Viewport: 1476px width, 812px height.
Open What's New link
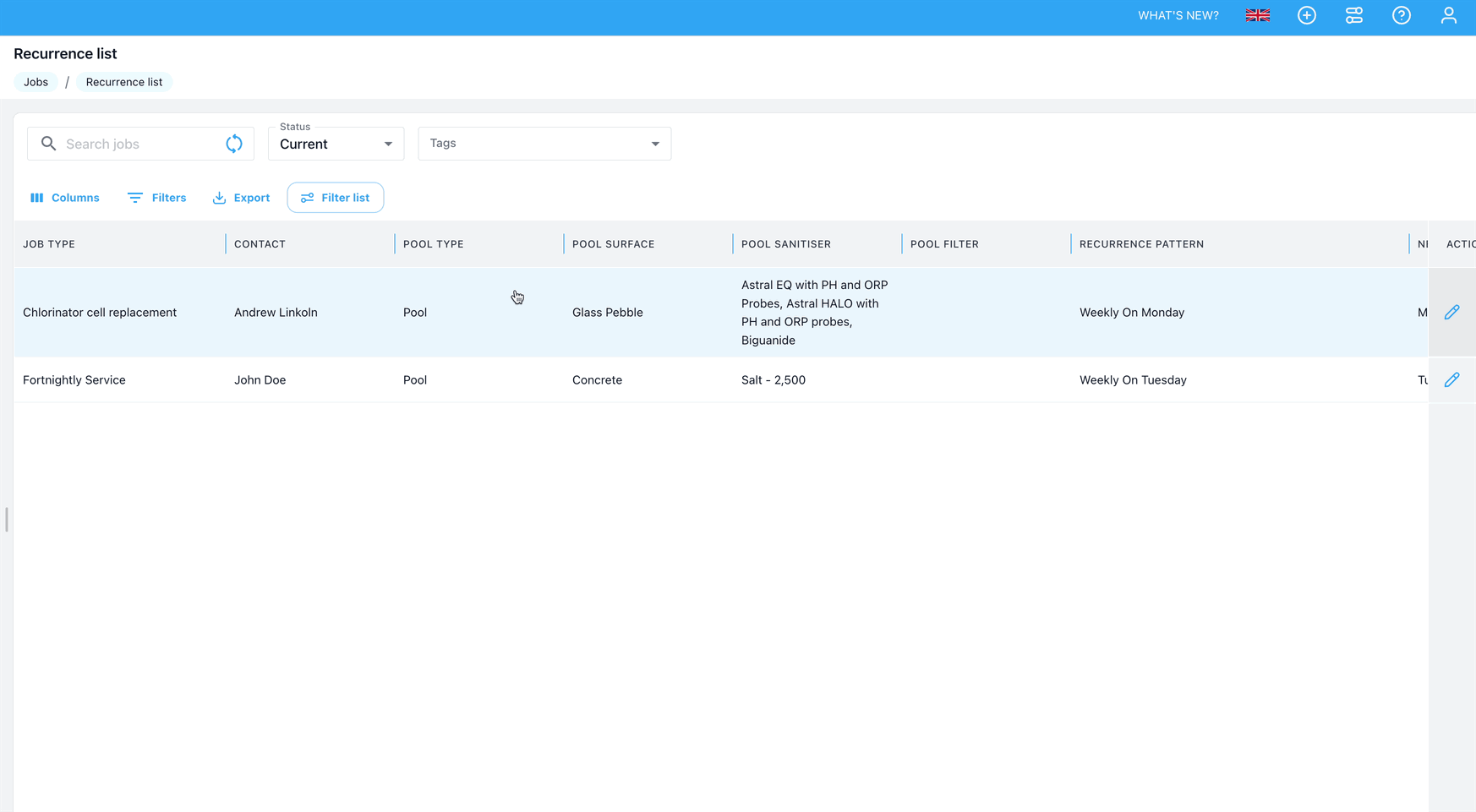pos(1178,15)
